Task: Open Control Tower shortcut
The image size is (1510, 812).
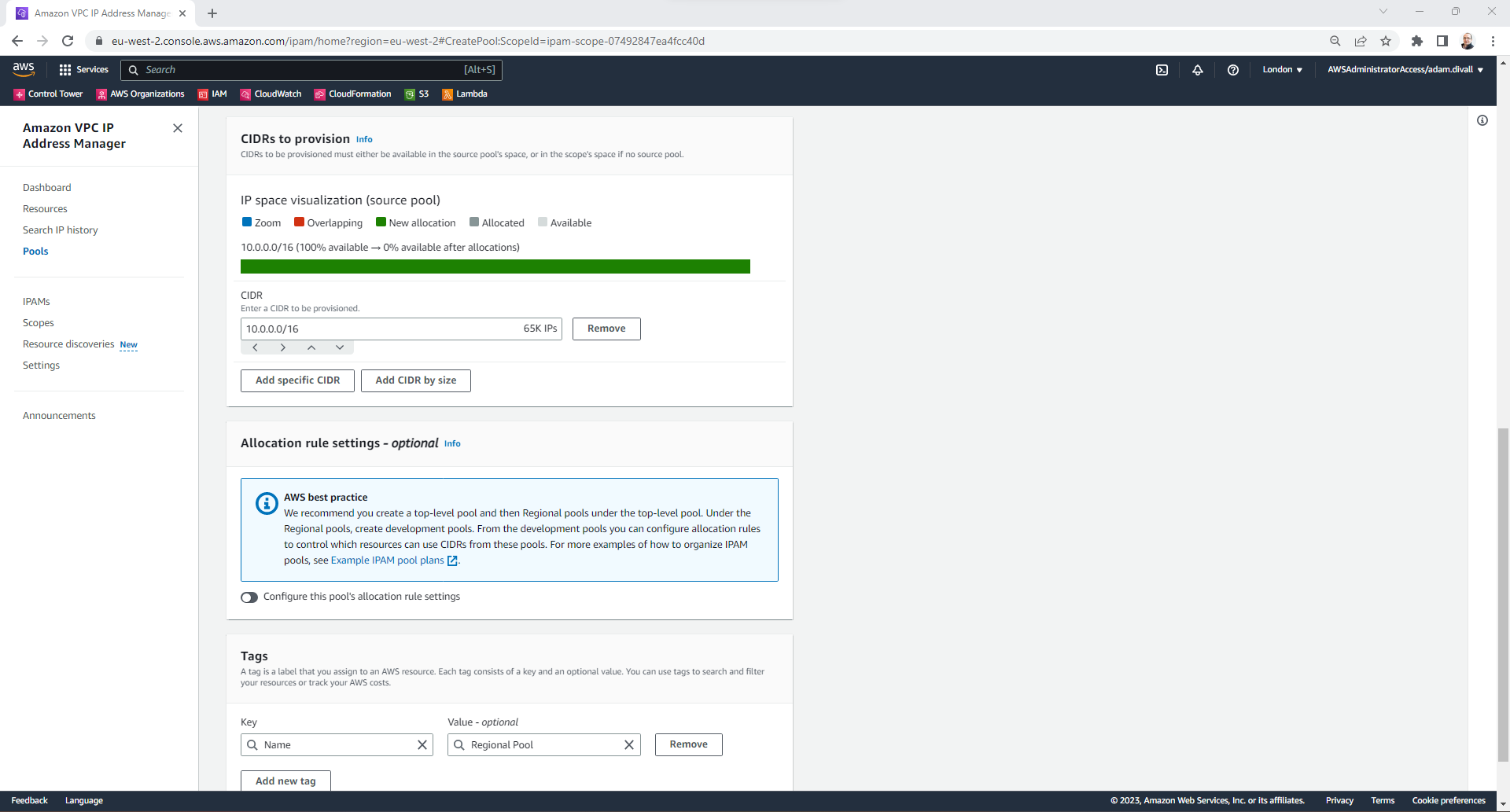Action: (x=48, y=94)
